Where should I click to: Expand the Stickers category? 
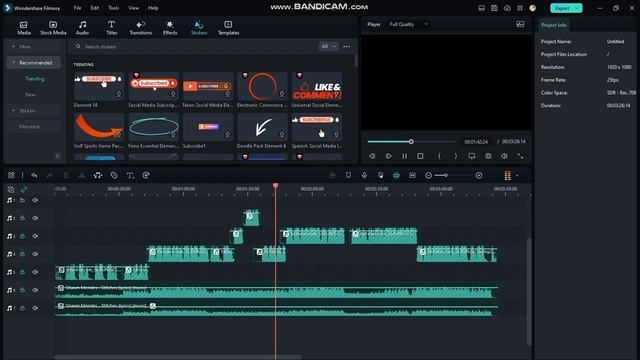[13, 111]
